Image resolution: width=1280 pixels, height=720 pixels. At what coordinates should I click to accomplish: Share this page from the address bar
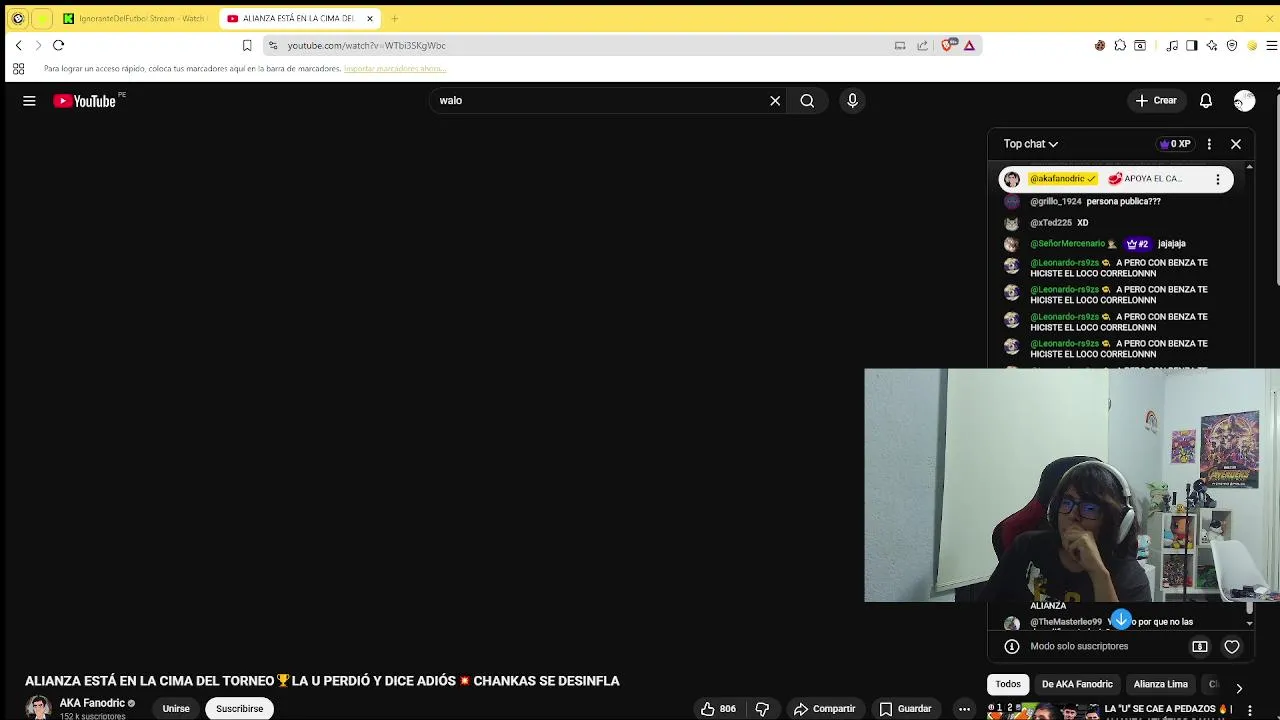[x=922, y=45]
